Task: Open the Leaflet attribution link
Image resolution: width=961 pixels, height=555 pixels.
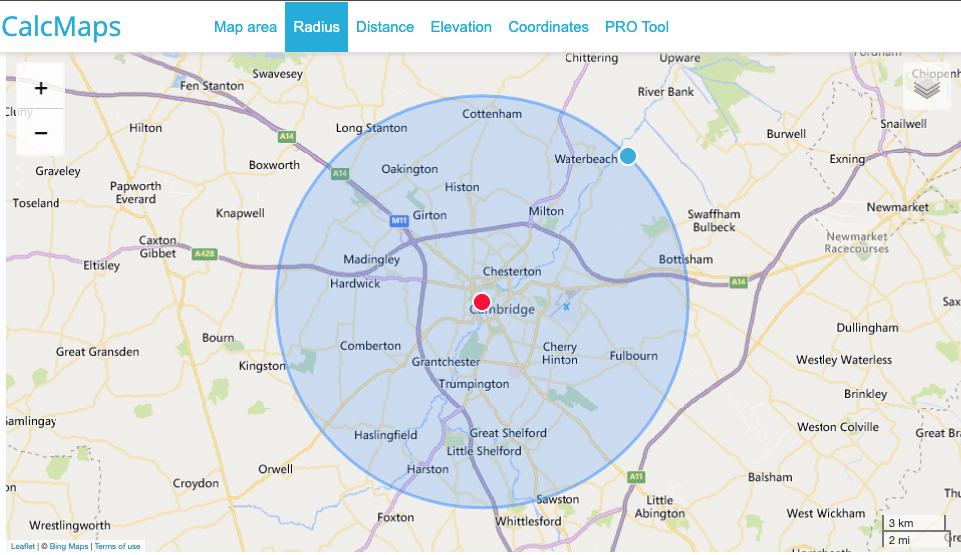Action: pos(22,546)
